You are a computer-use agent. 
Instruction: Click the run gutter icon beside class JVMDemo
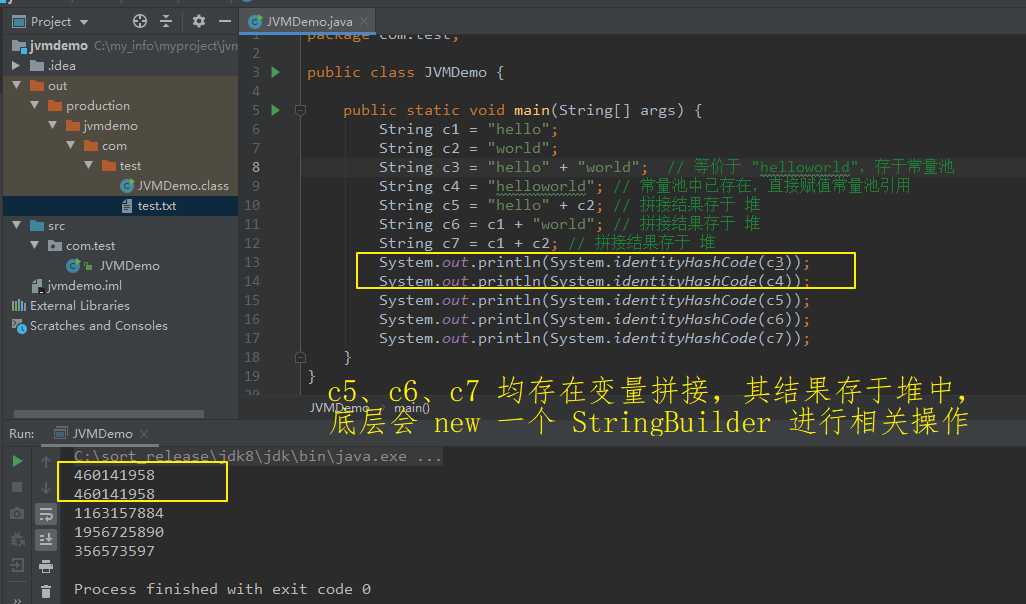coord(275,72)
